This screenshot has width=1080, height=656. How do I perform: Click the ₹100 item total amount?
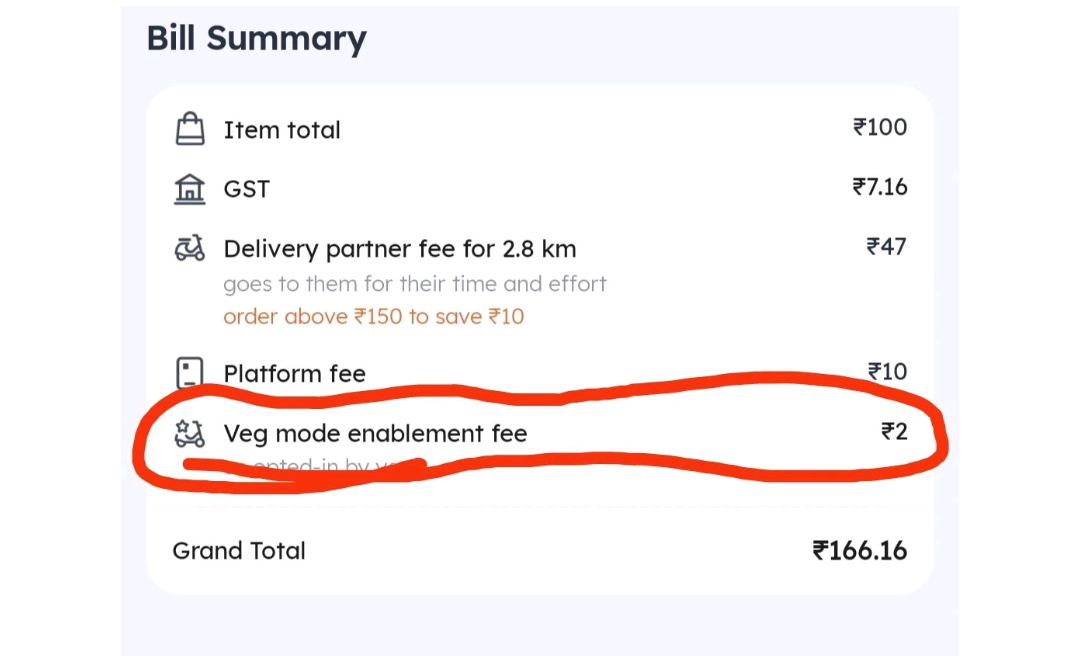coord(880,127)
